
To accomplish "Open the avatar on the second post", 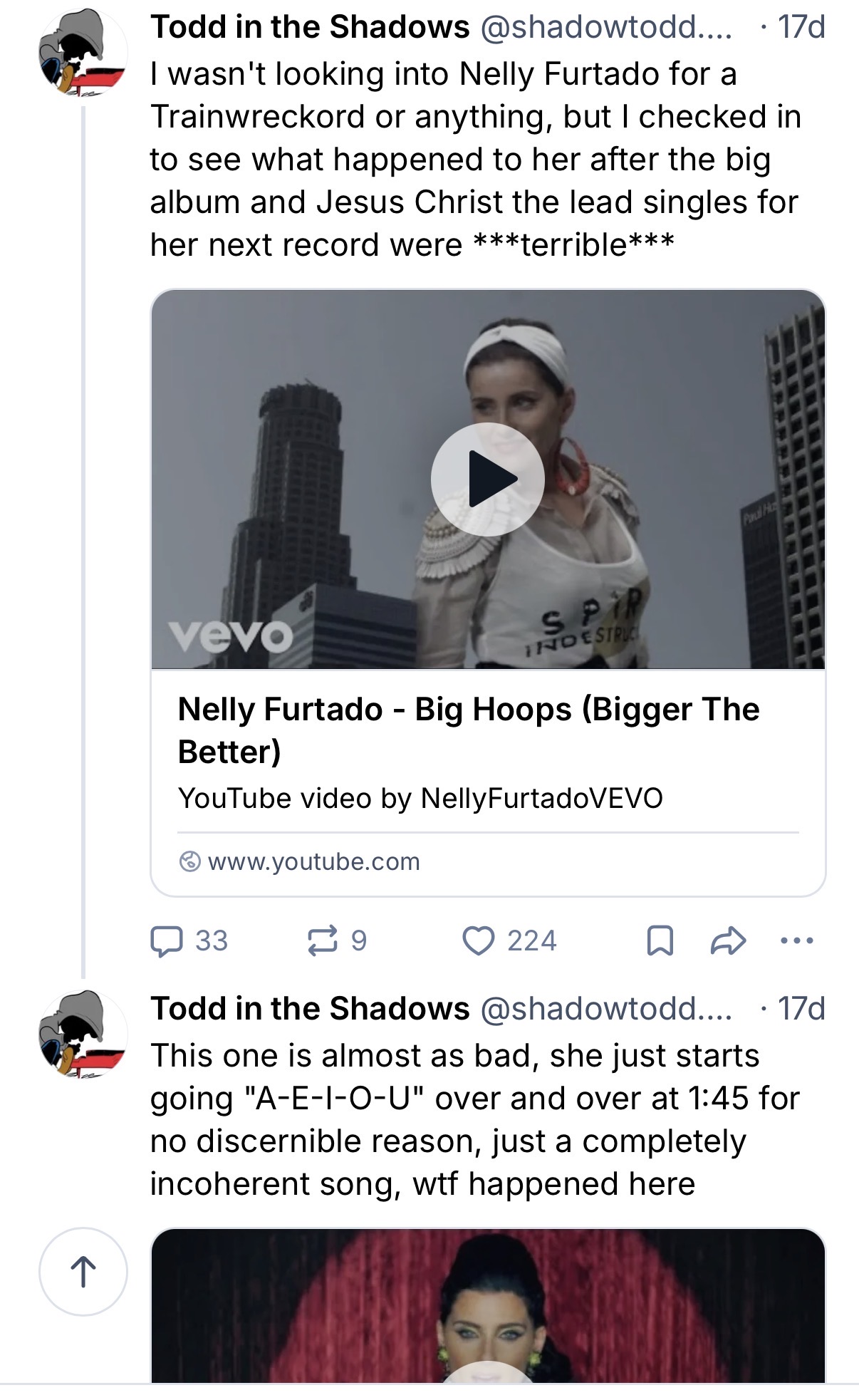I will (x=83, y=1034).
